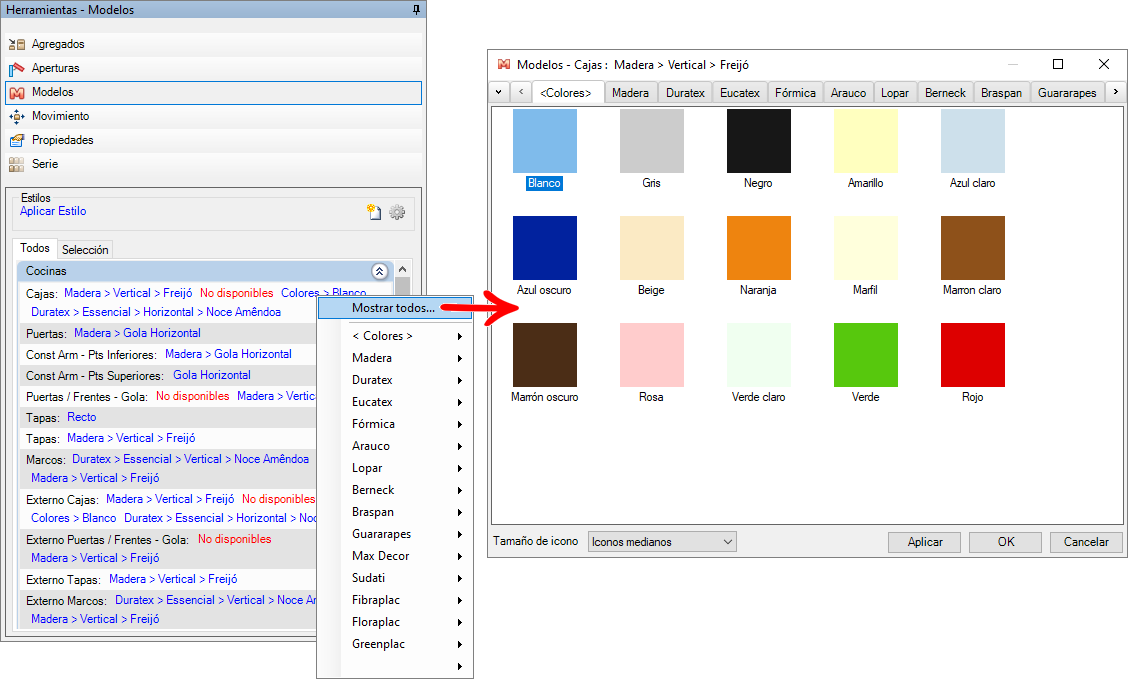Open style settings with the gear icon

[397, 212]
